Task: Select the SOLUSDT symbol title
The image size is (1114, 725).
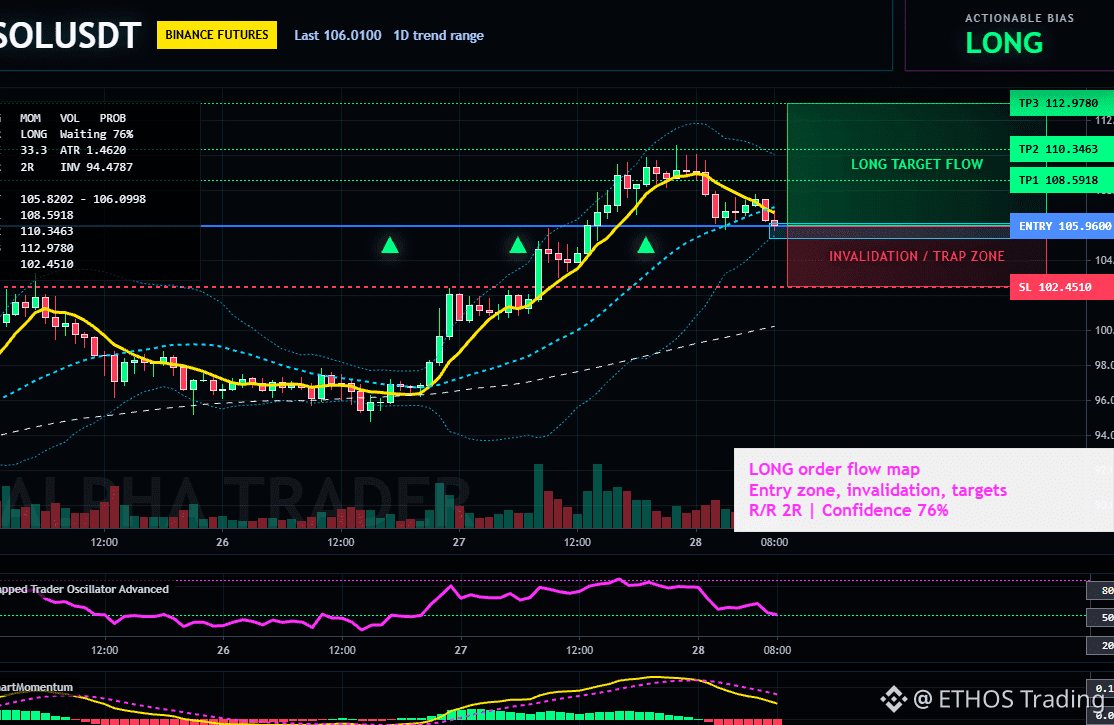Action: (x=70, y=36)
